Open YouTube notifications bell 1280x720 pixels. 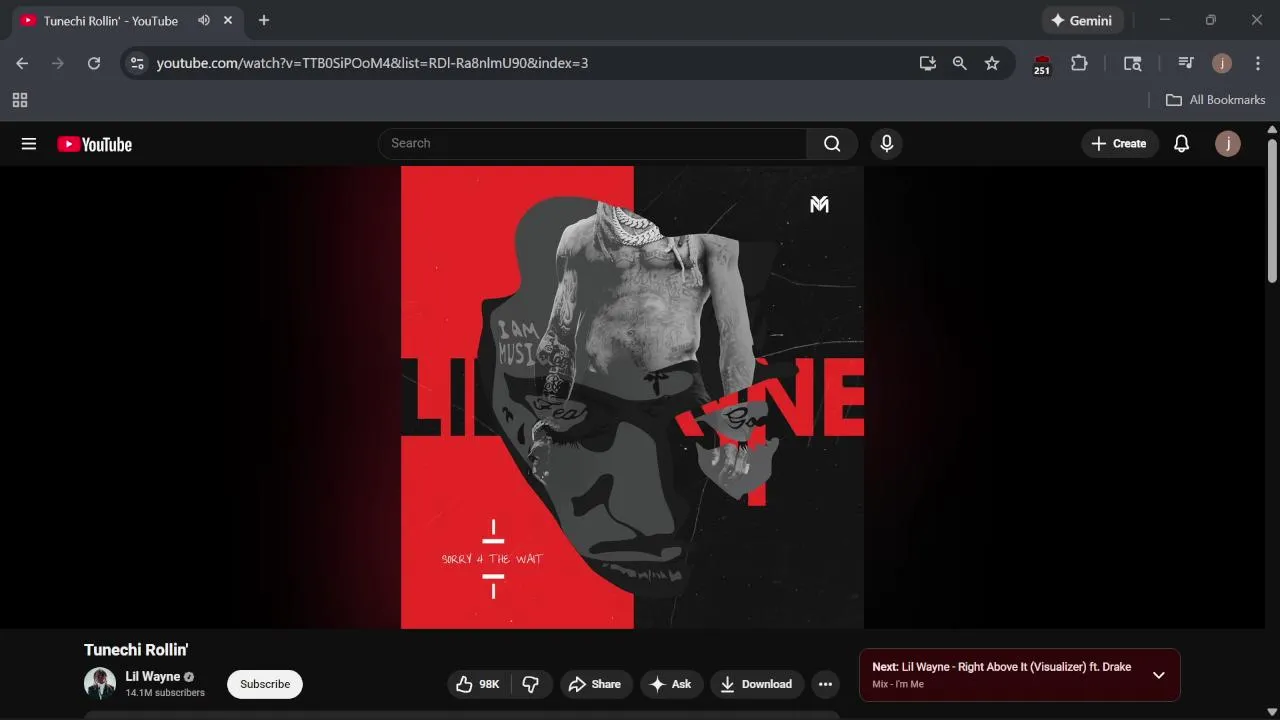(1181, 144)
